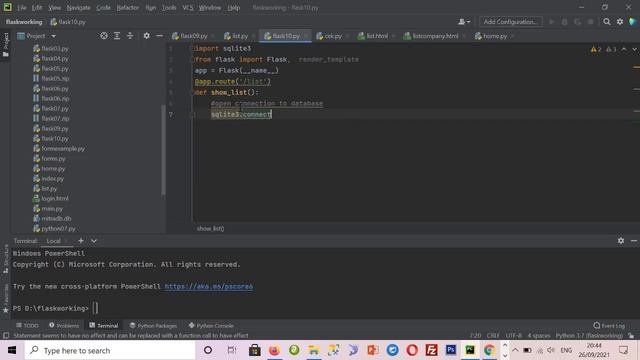Open the Navigate menu
The image size is (640, 360).
point(78,7)
